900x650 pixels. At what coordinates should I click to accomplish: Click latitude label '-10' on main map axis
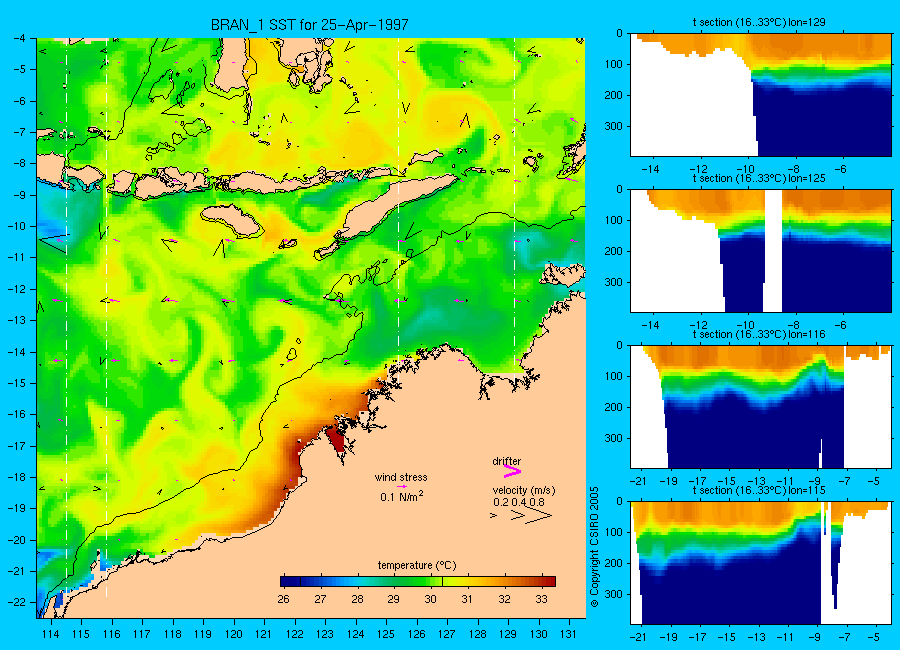pos(17,226)
